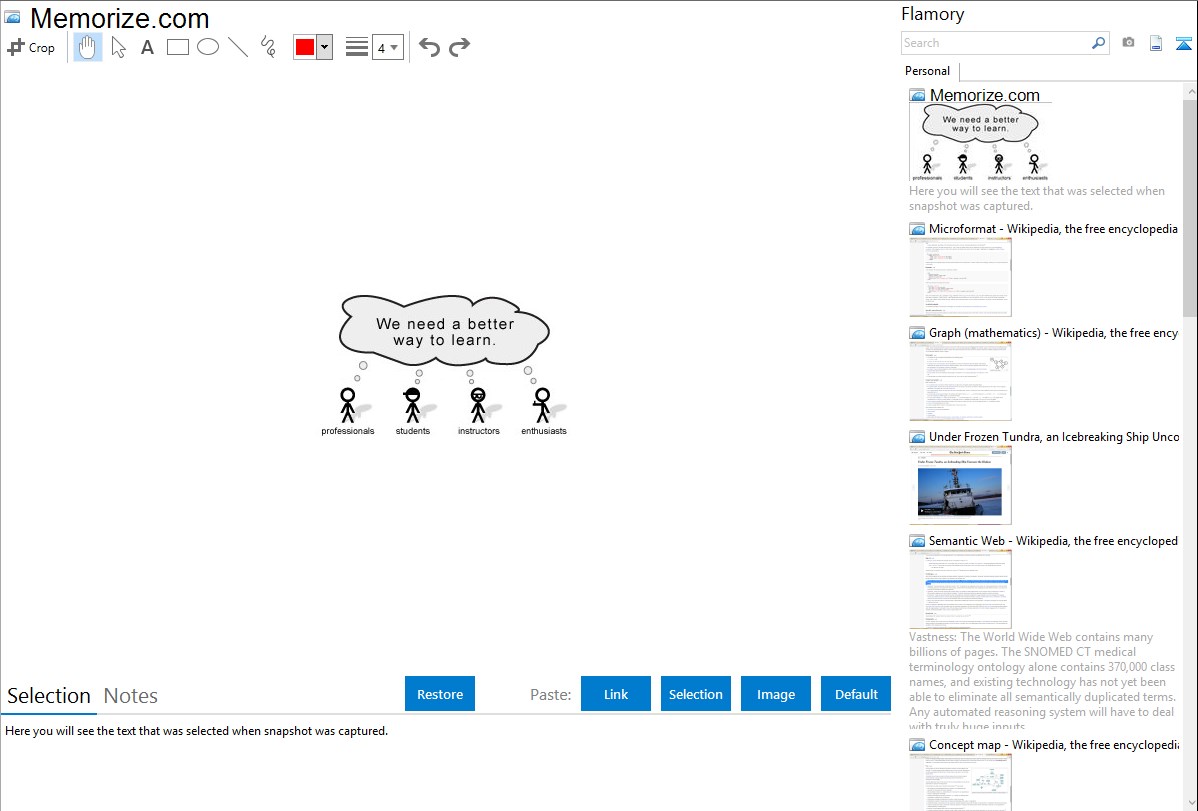Click the icon beside Microformat title
The width and height of the screenshot is (1198, 811).
tap(917, 229)
